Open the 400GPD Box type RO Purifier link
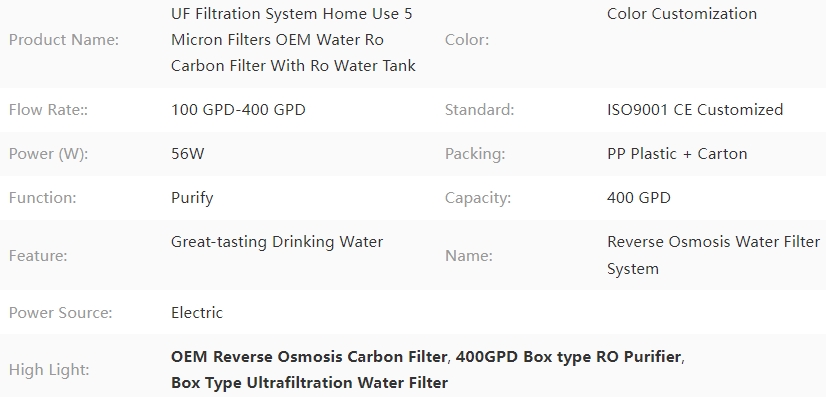The image size is (826, 397). pos(568,357)
